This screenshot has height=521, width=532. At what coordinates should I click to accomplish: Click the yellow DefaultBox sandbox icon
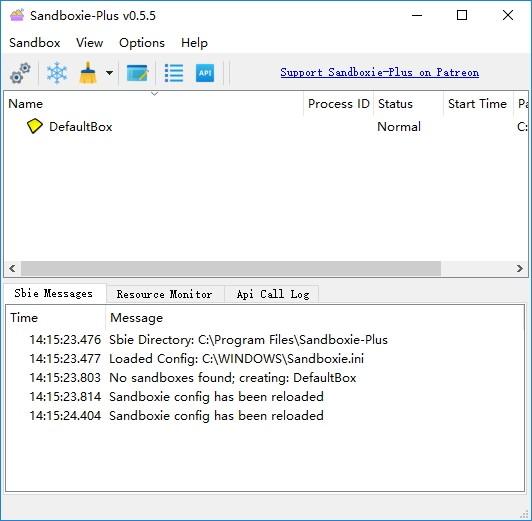click(34, 126)
